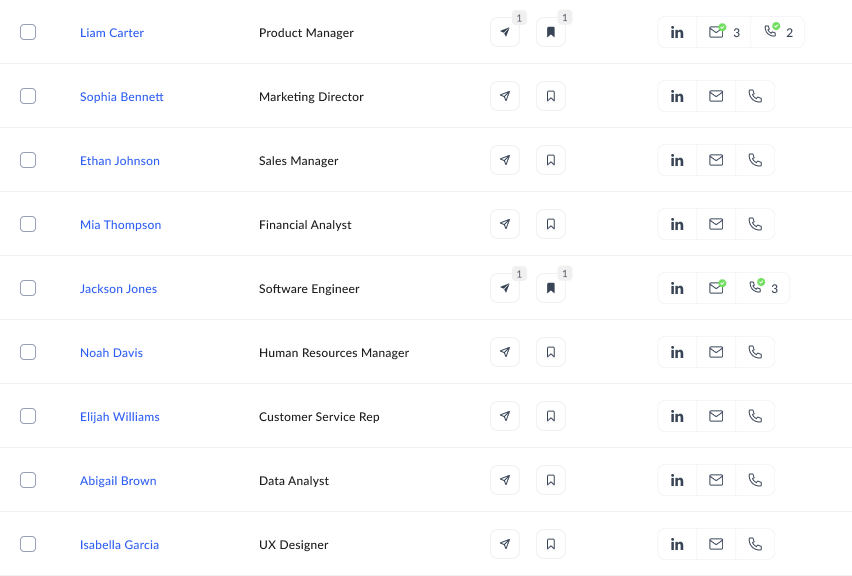Click the Noah Davis name link

tap(111, 353)
